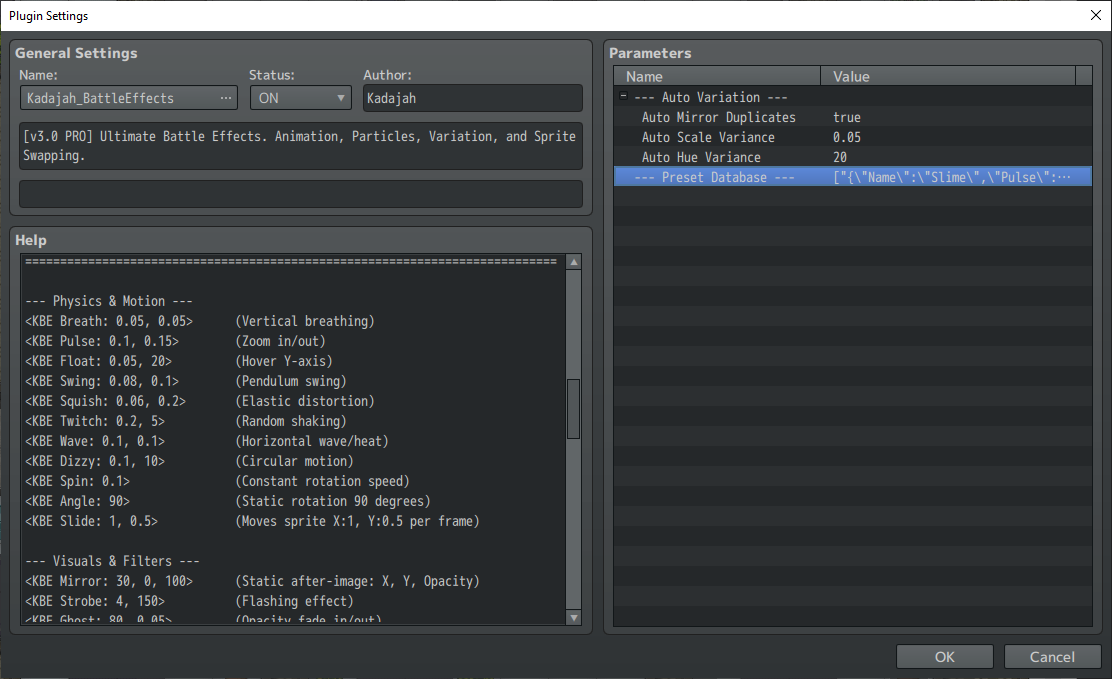Select the Preset Database parameter row
Viewport: 1112px width, 679px height.
pos(852,177)
